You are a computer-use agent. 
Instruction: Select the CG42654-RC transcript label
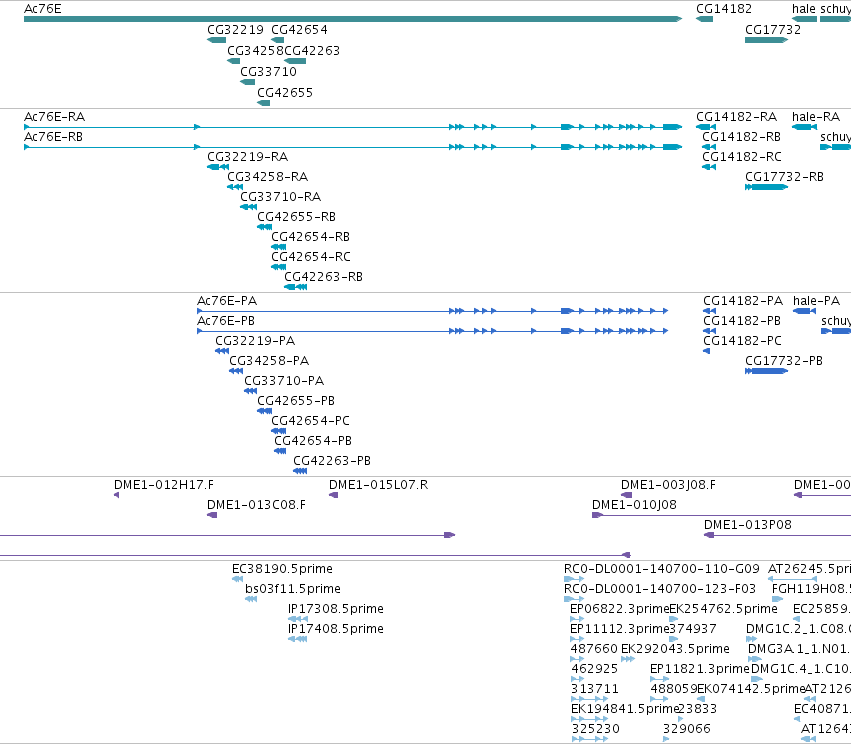pos(311,257)
